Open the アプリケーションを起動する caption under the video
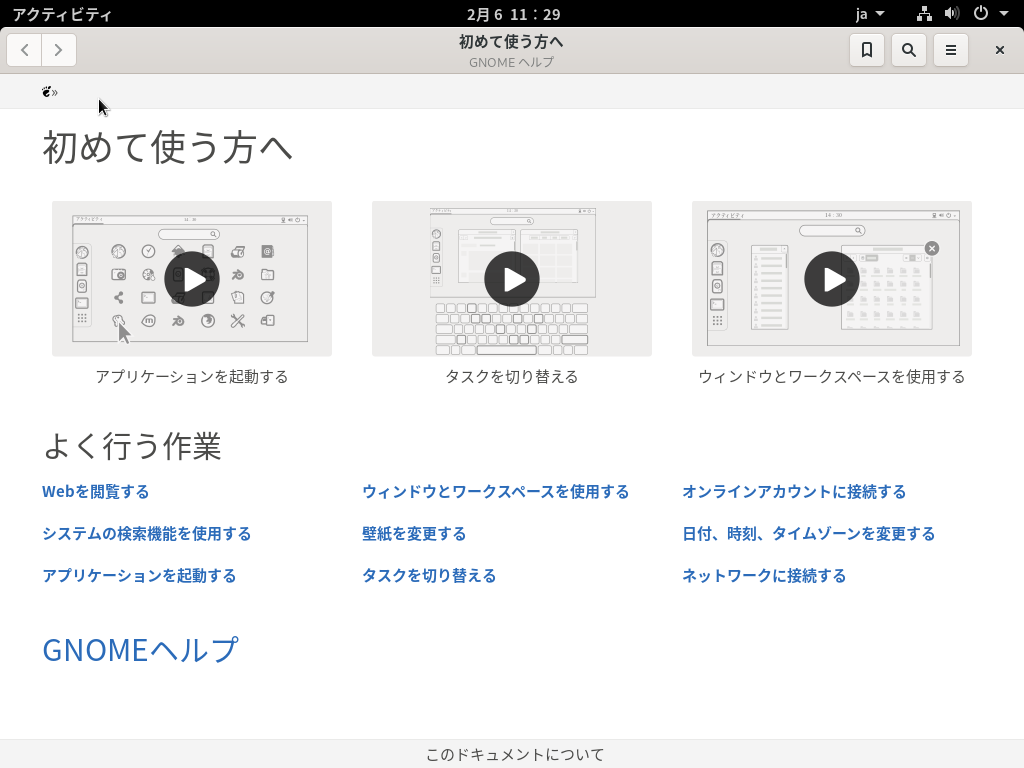 [x=192, y=377]
